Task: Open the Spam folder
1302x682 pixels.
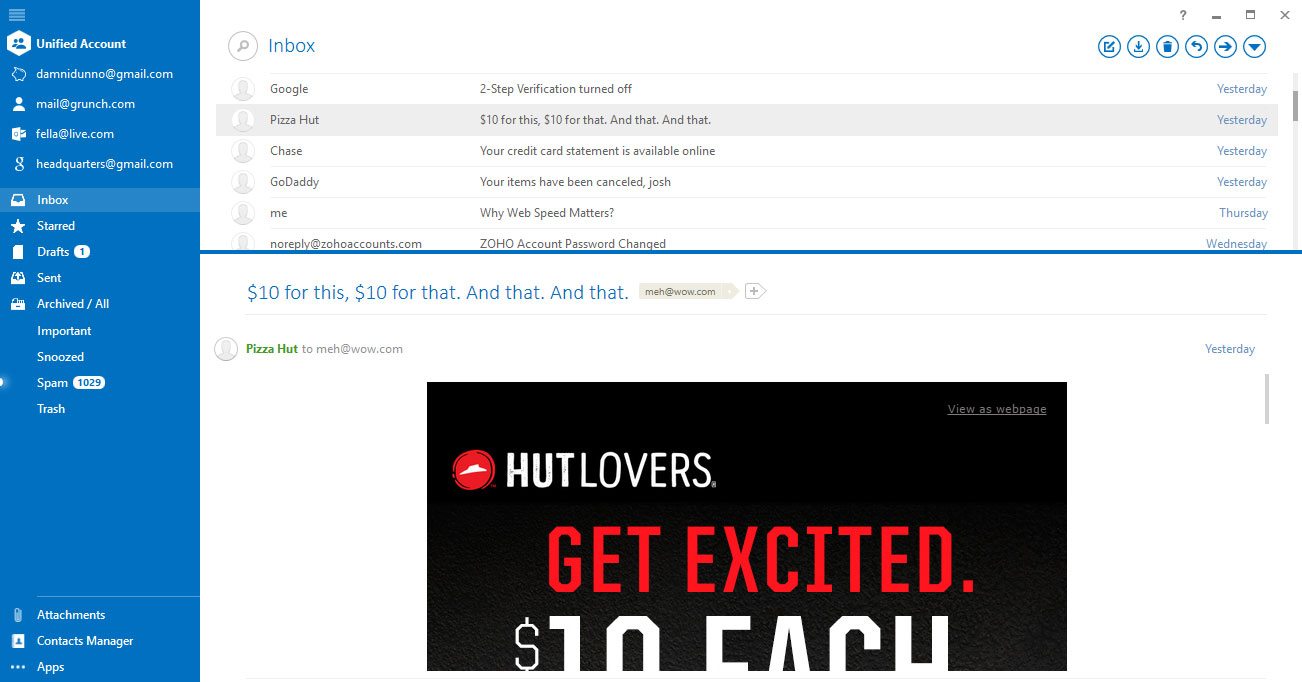Action: coord(52,383)
